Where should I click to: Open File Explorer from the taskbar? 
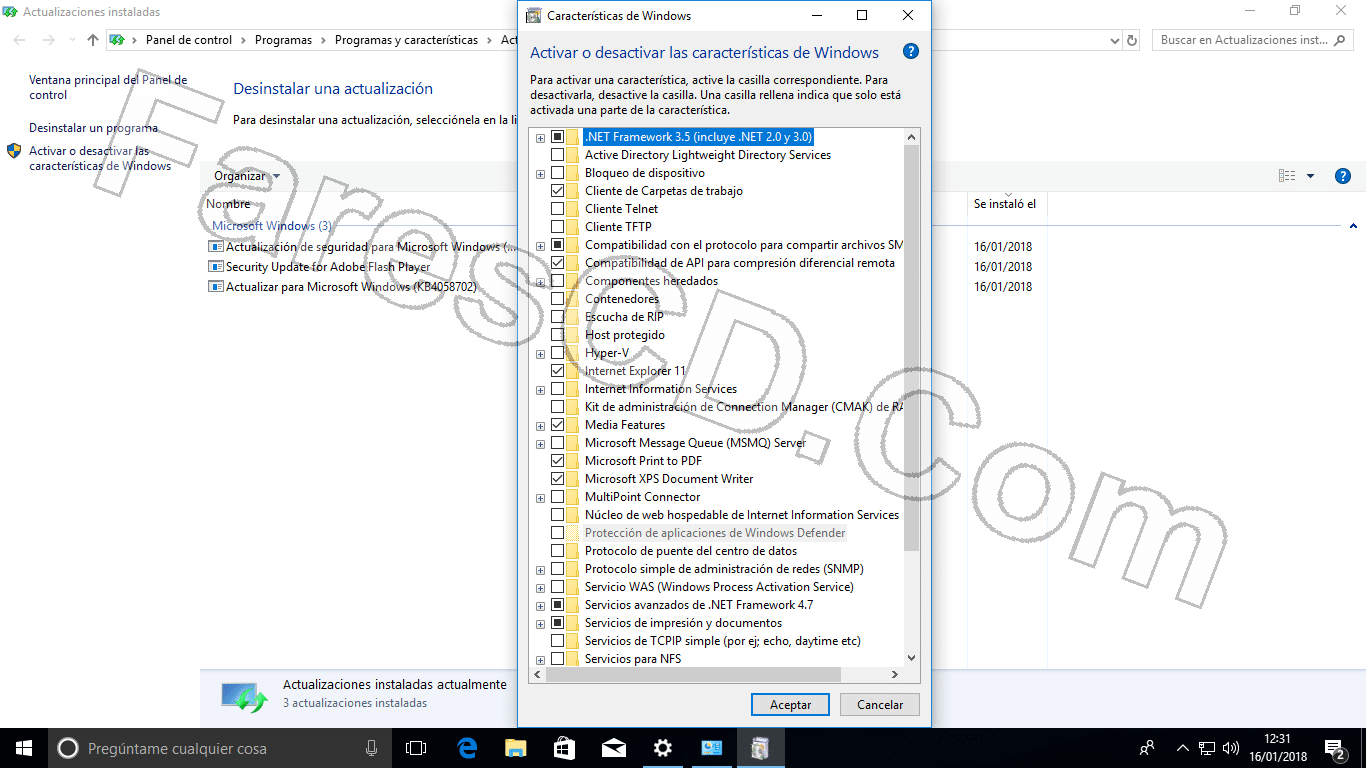click(516, 748)
